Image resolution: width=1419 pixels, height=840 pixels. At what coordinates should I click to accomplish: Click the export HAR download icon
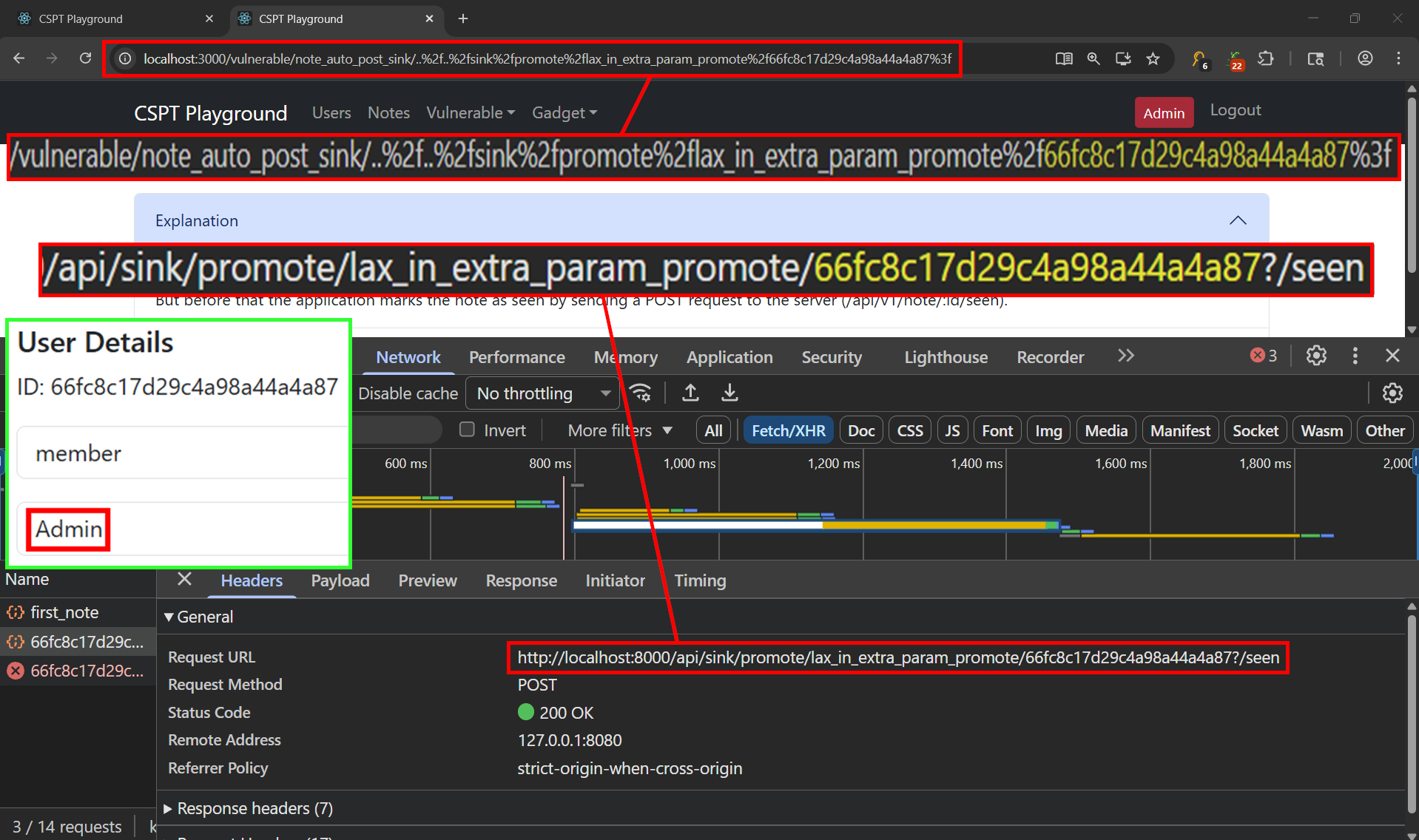click(x=729, y=393)
